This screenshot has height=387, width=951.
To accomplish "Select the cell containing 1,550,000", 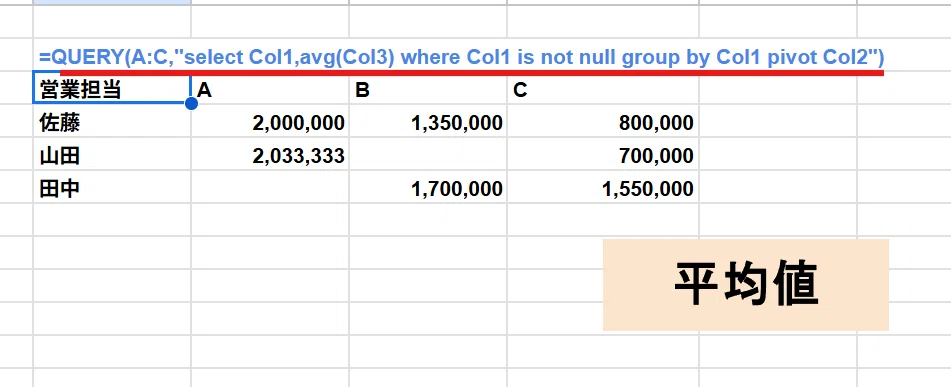I will pyautogui.click(x=603, y=189).
